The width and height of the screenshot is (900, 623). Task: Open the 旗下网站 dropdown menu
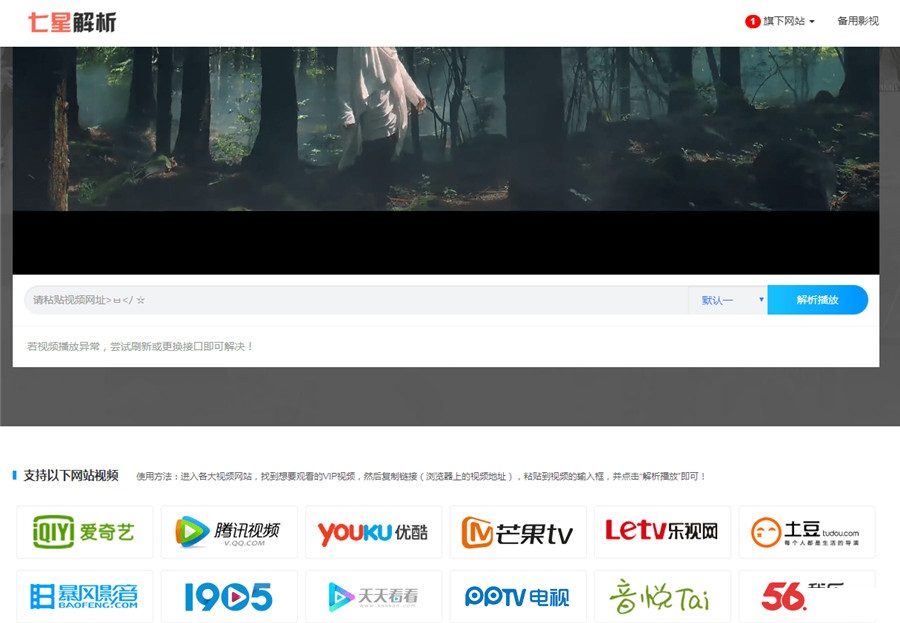788,21
